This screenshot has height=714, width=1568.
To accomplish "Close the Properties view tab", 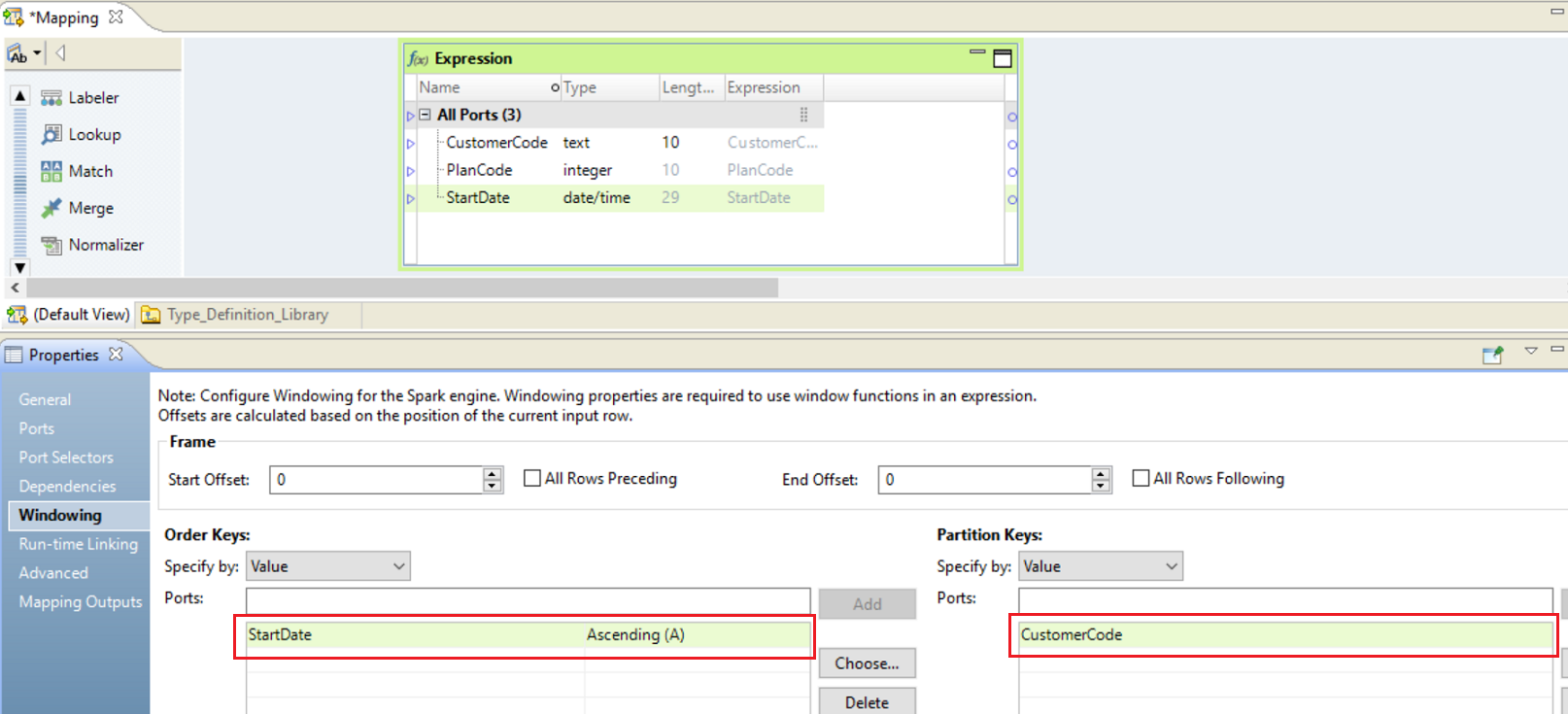I will click(x=116, y=354).
